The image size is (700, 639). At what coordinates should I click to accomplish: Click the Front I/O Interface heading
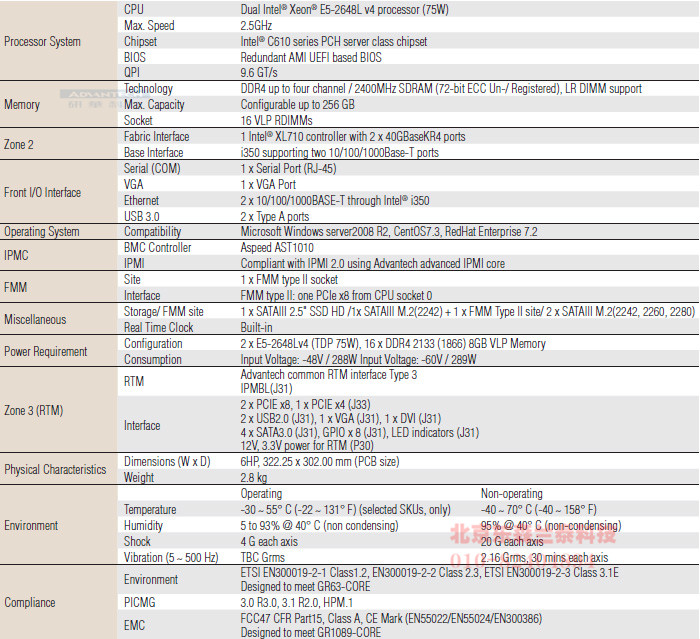43,192
